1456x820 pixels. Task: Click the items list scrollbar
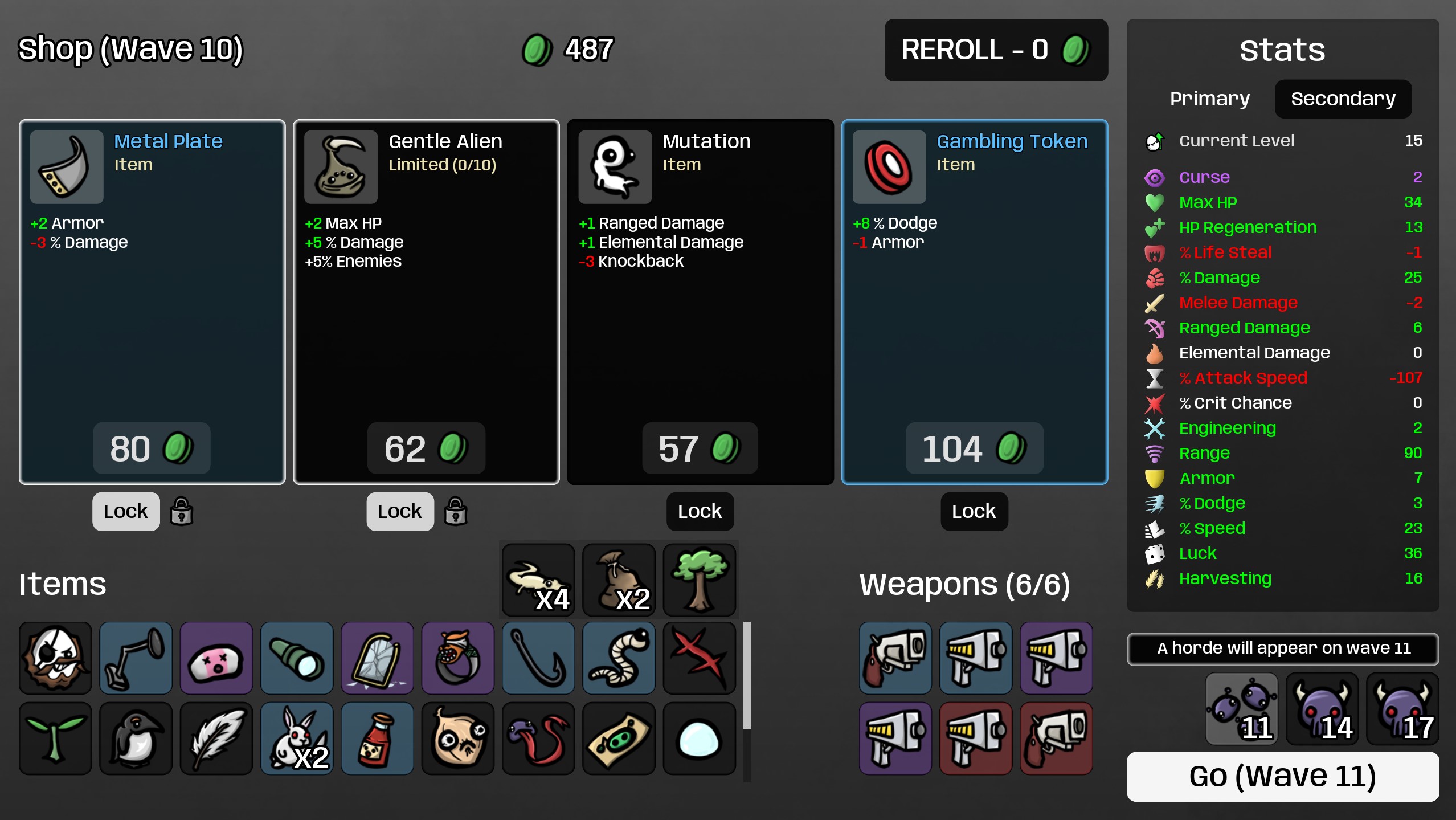(747, 676)
